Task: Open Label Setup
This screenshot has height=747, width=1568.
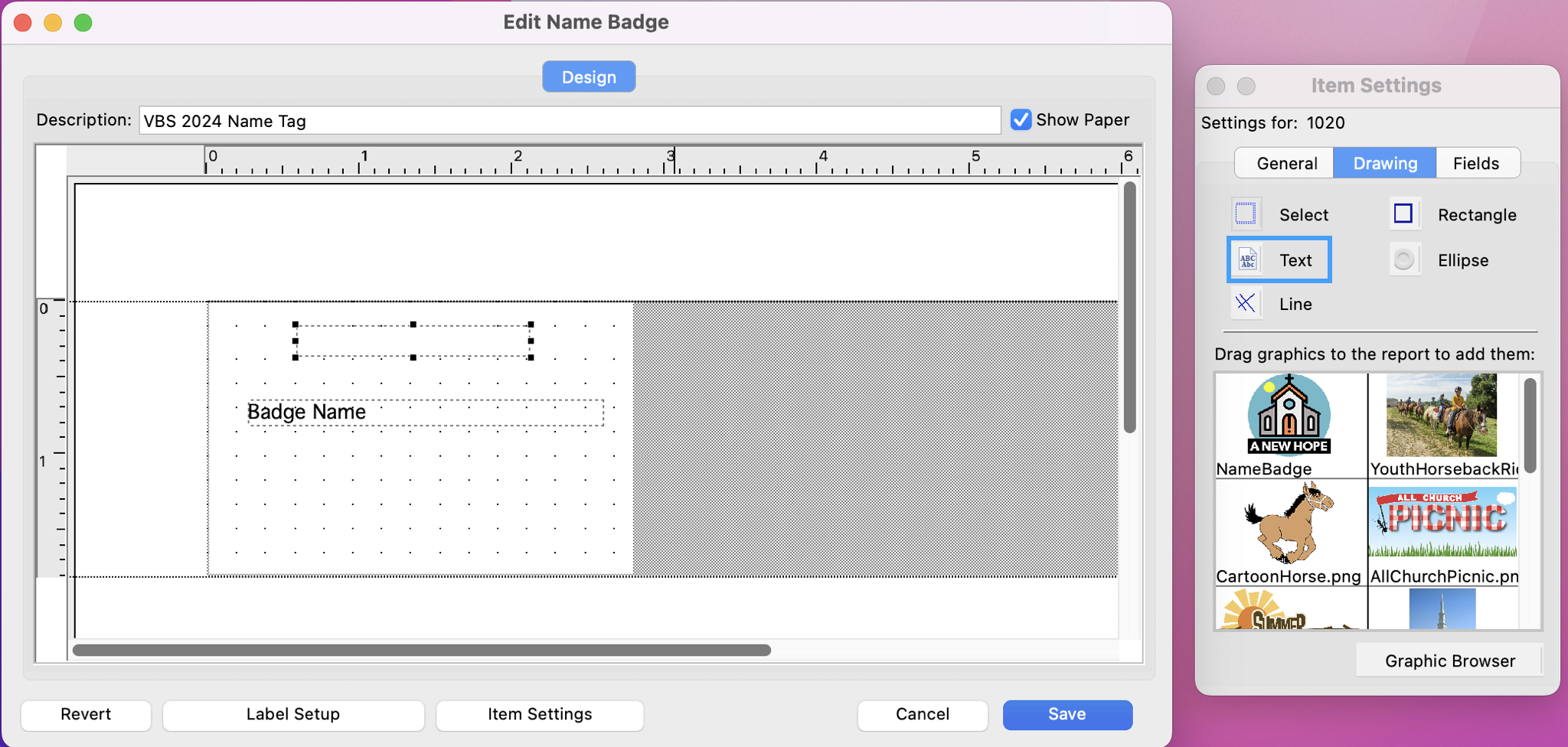Action: pos(293,714)
